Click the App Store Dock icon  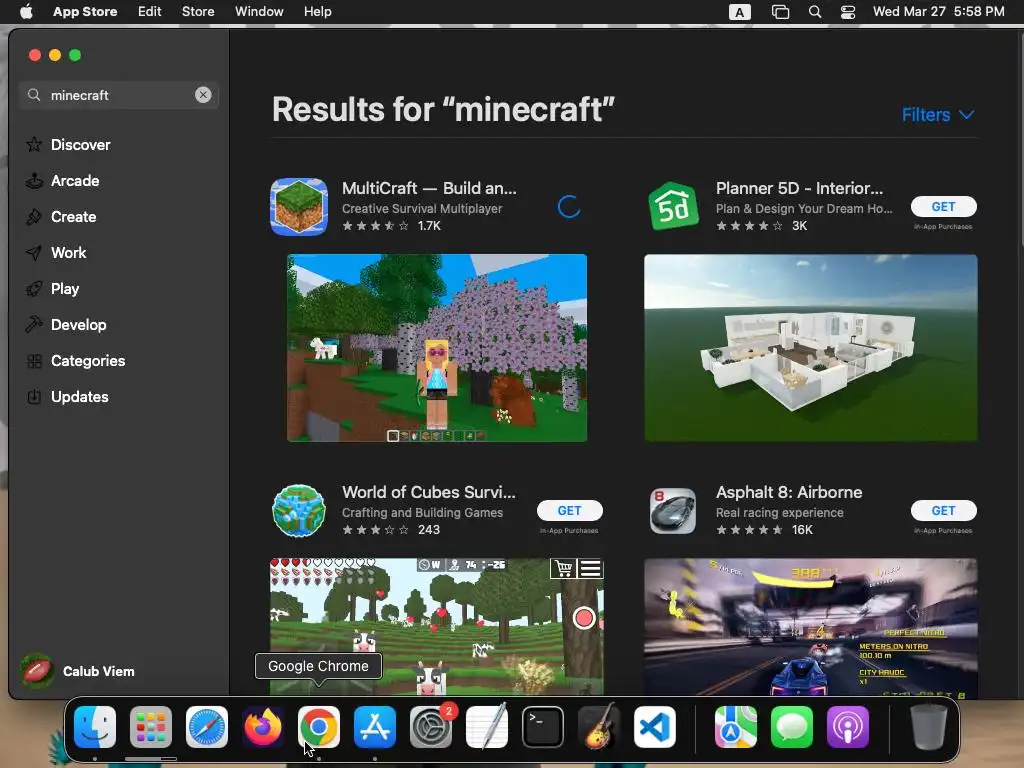click(375, 727)
